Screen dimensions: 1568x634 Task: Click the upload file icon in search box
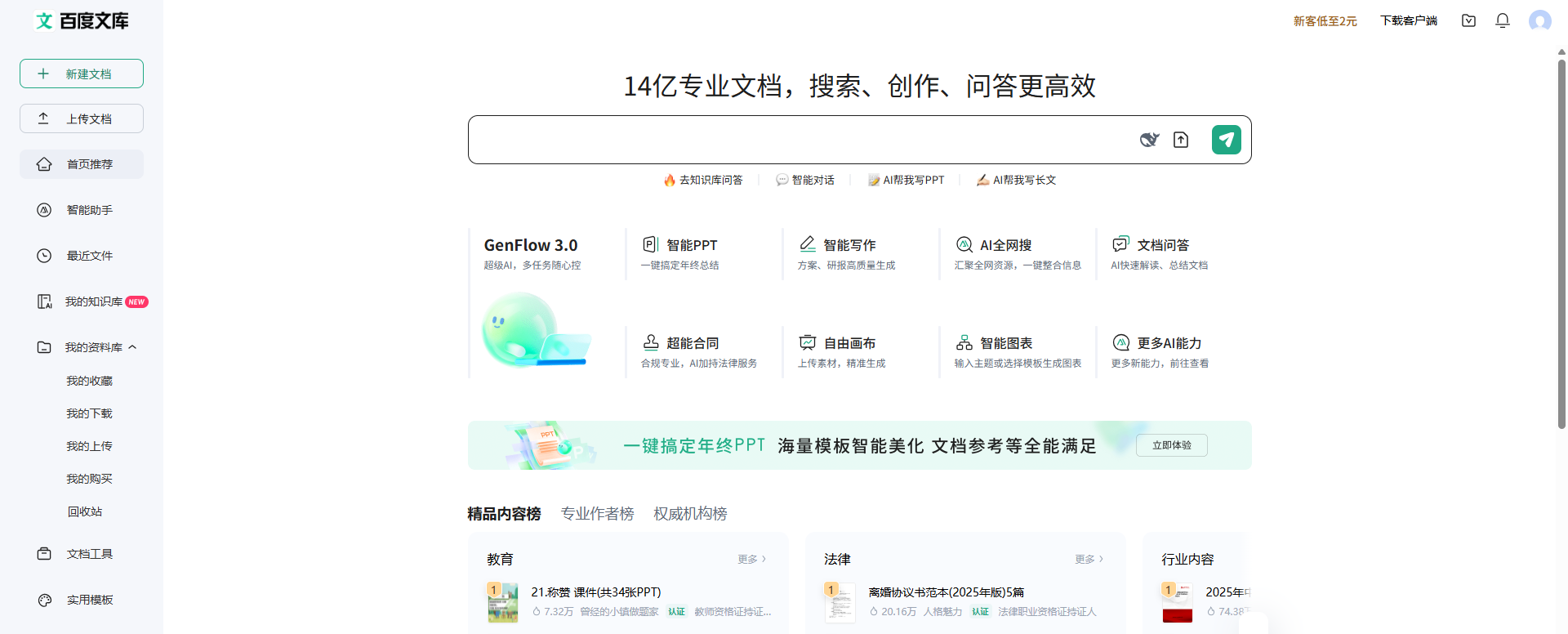pos(1181,140)
